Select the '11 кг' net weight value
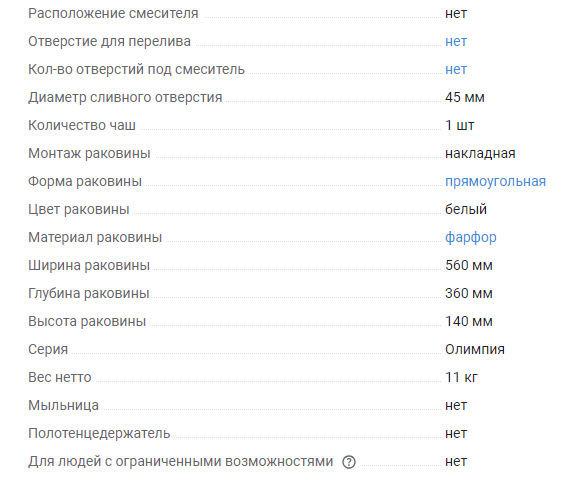The width and height of the screenshot is (587, 480). 461,377
